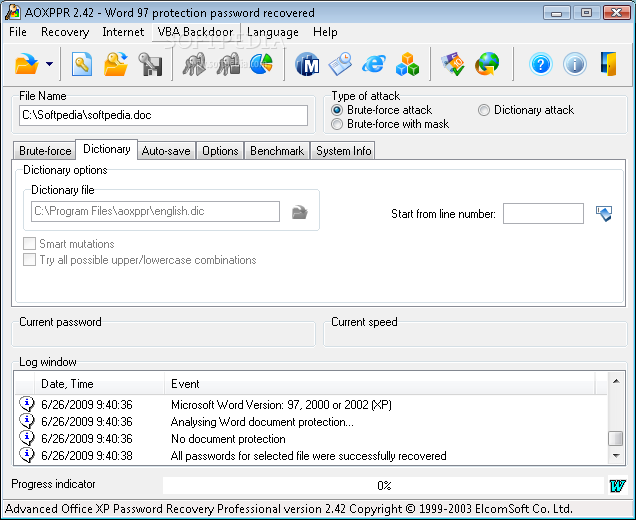Select Brute-force attack radio button

pyautogui.click(x=337, y=110)
